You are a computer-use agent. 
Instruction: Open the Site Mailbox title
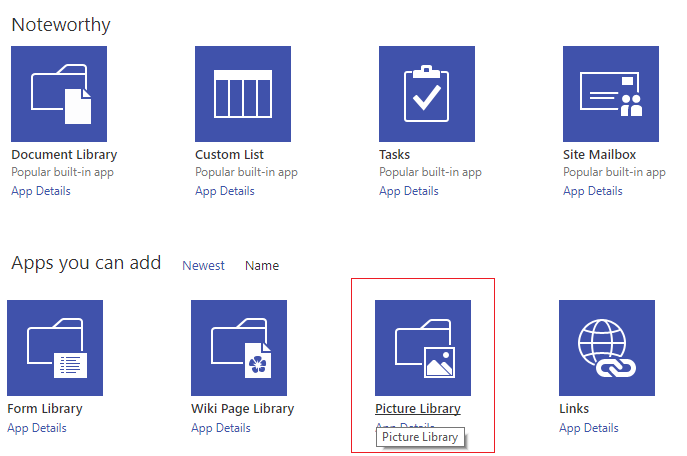[x=599, y=155]
